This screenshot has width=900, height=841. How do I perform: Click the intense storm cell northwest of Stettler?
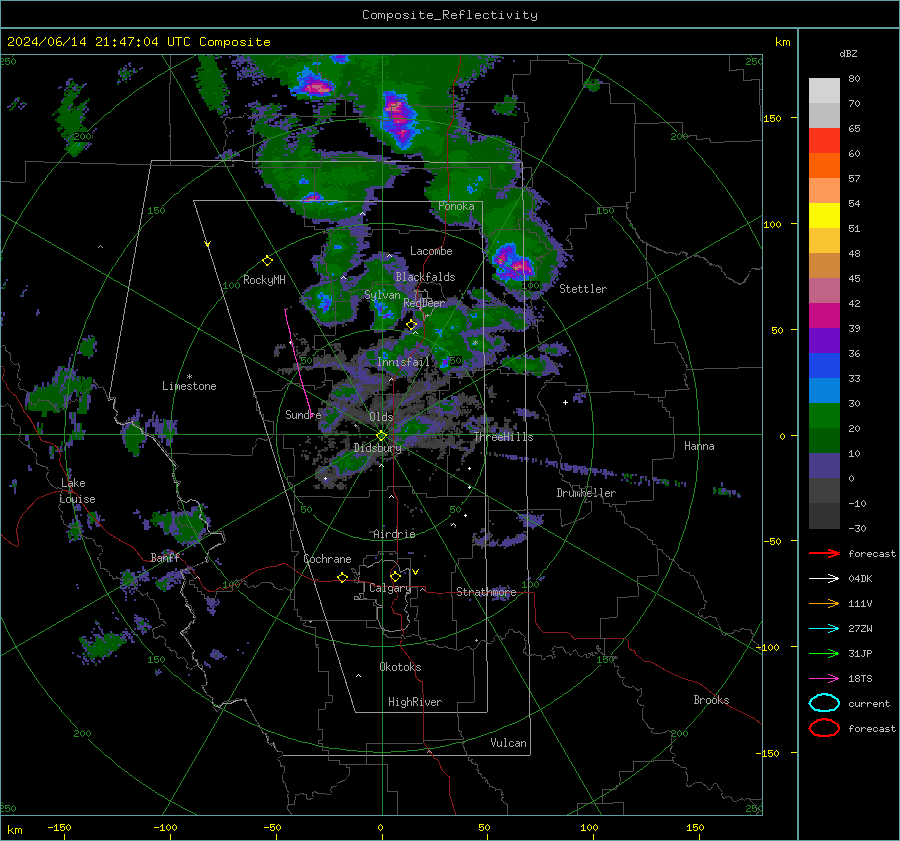coord(514,262)
